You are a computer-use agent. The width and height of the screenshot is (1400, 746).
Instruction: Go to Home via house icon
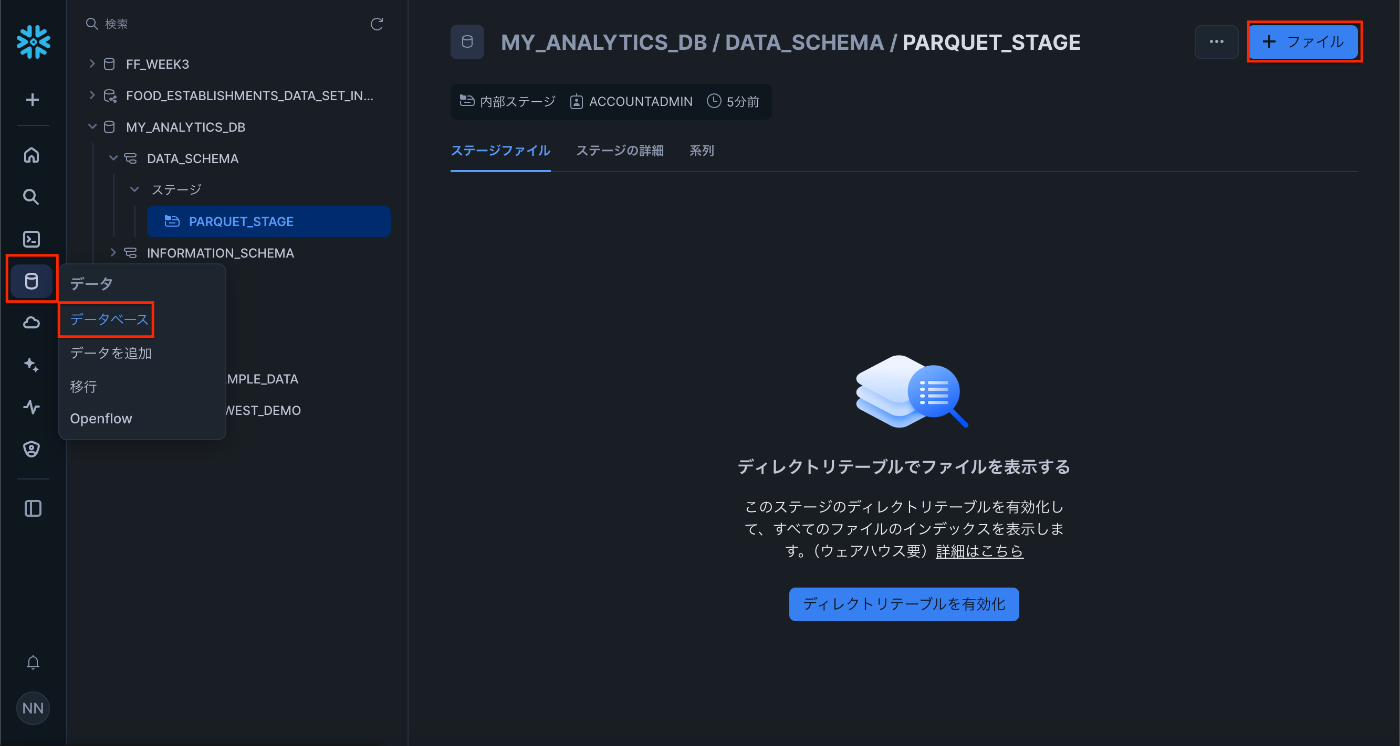[x=32, y=155]
